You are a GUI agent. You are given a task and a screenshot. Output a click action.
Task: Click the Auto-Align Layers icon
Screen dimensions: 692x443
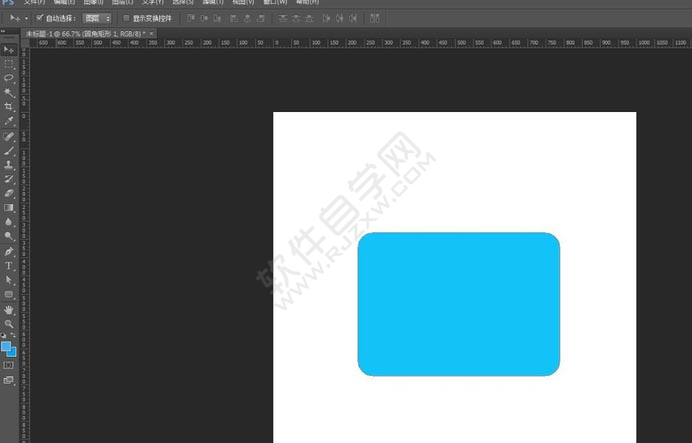tap(375, 18)
